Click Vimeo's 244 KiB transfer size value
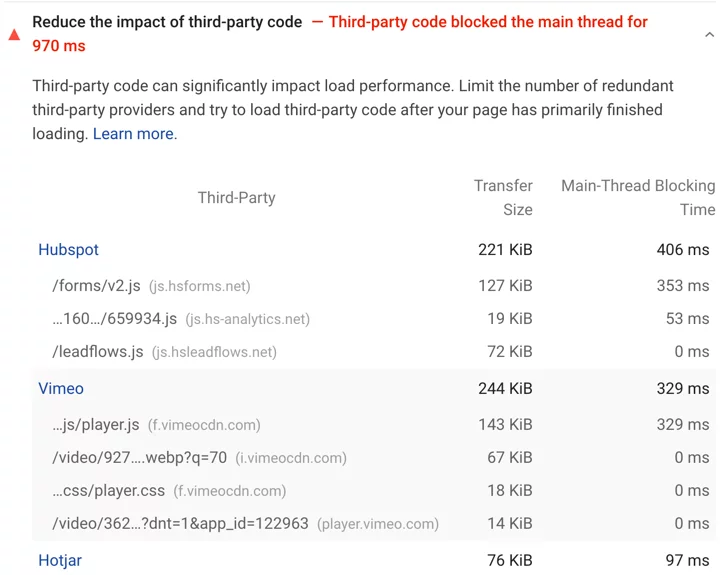Screen dimensions: 723x575 (505, 389)
